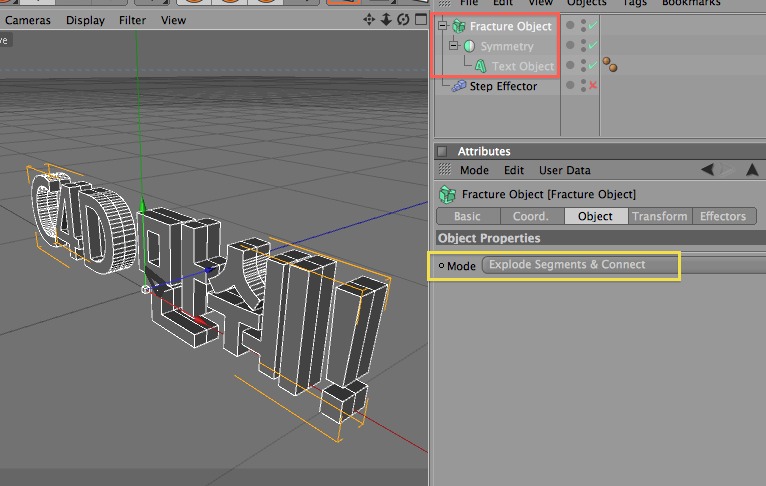The height and width of the screenshot is (486, 766).
Task: Select the Phong tag on Text Object
Action: pyautogui.click(x=609, y=64)
